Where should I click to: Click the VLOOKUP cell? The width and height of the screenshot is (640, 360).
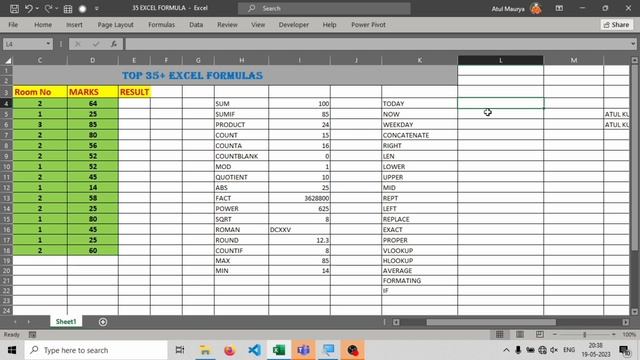click(420, 251)
